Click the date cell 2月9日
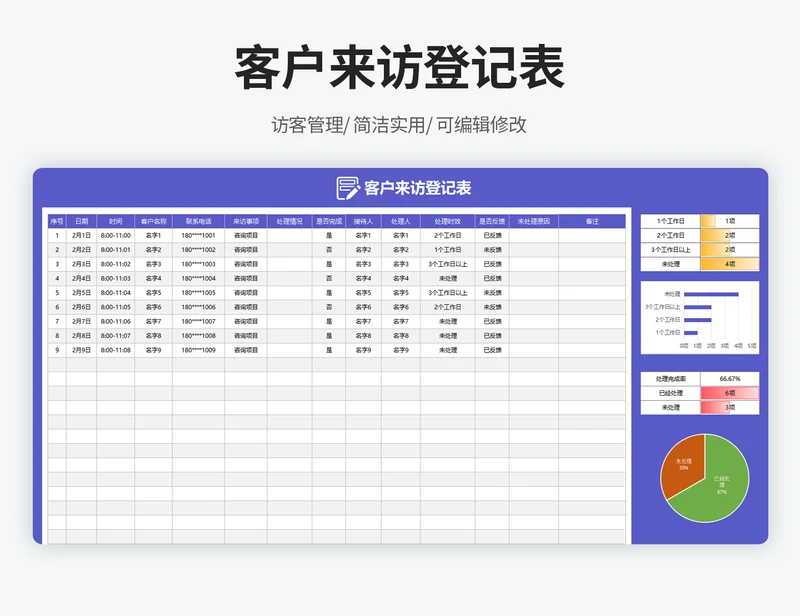The width and height of the screenshot is (800, 616). click(82, 350)
